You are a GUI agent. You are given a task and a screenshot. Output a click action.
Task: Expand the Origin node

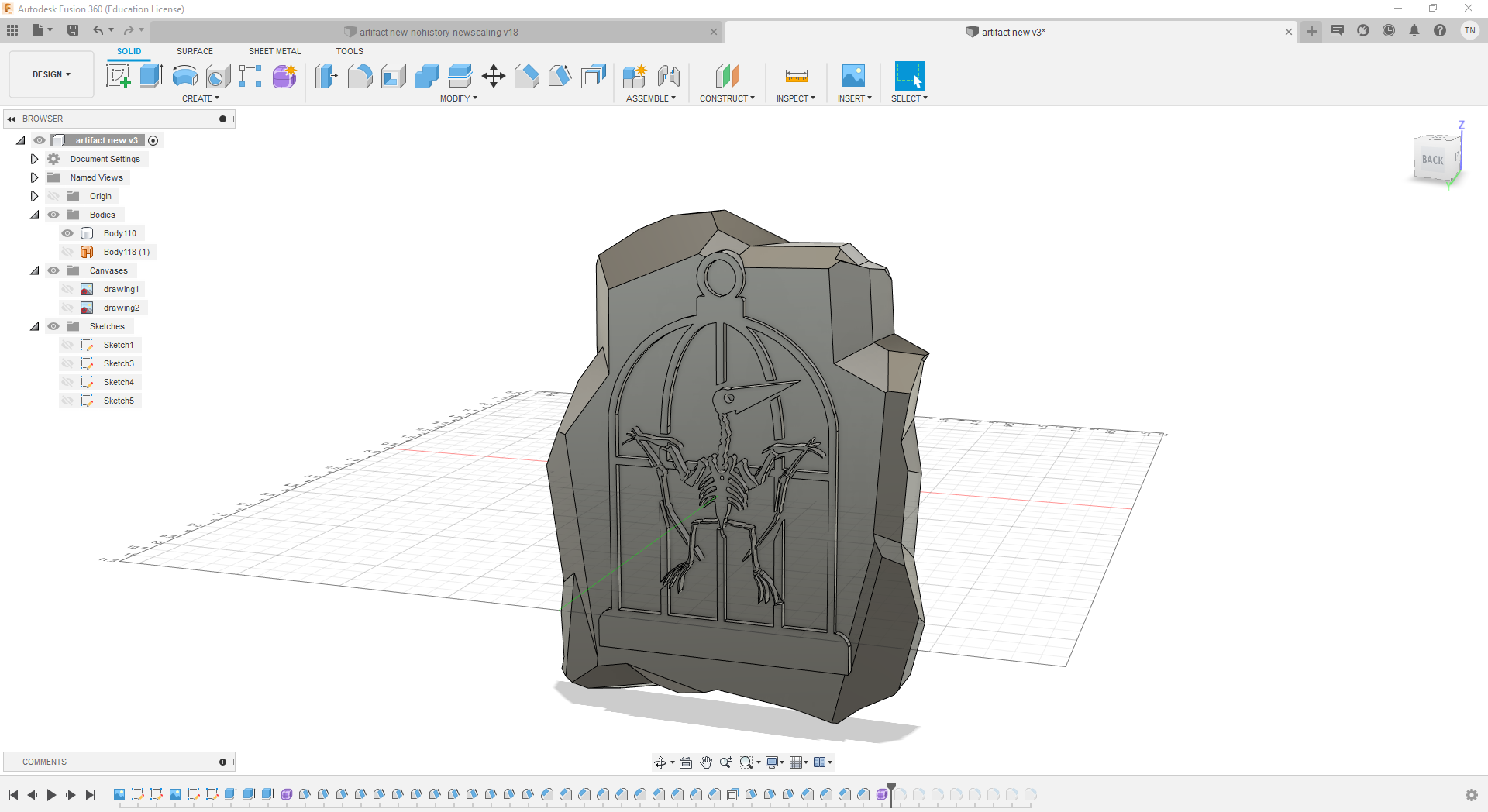(34, 196)
